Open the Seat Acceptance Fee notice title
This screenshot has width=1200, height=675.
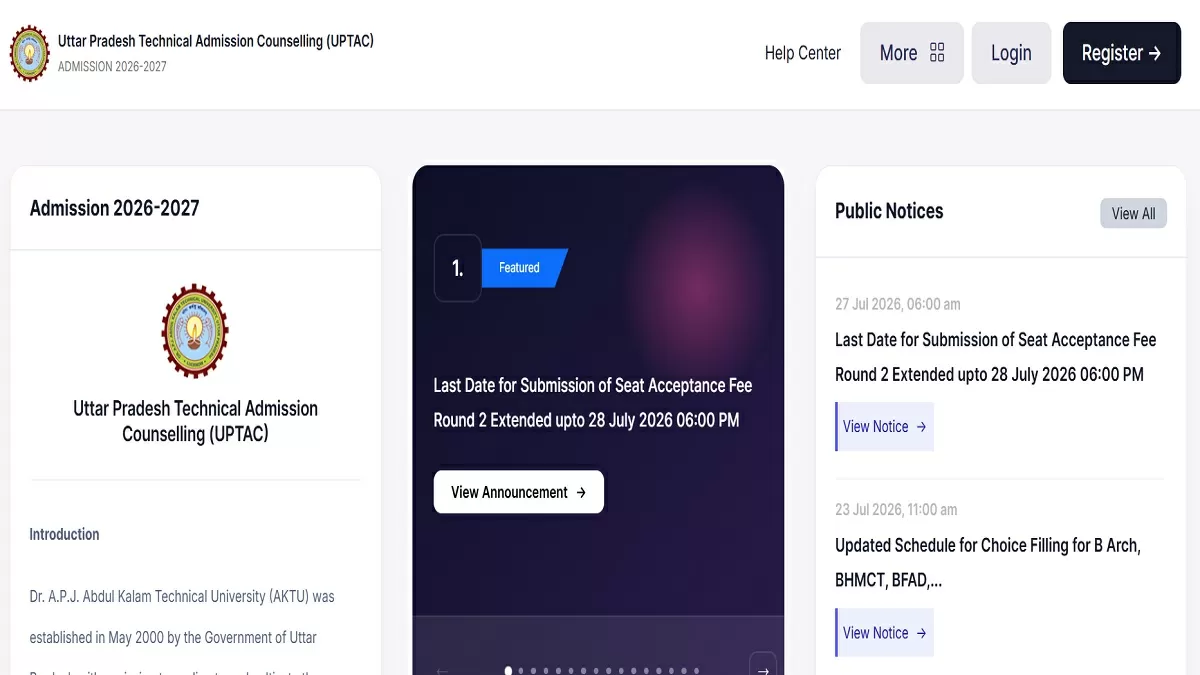[x=995, y=357]
